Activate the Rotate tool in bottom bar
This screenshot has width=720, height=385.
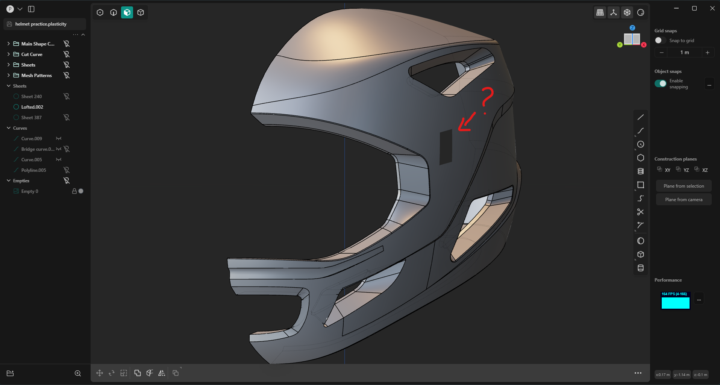pyautogui.click(x=112, y=373)
